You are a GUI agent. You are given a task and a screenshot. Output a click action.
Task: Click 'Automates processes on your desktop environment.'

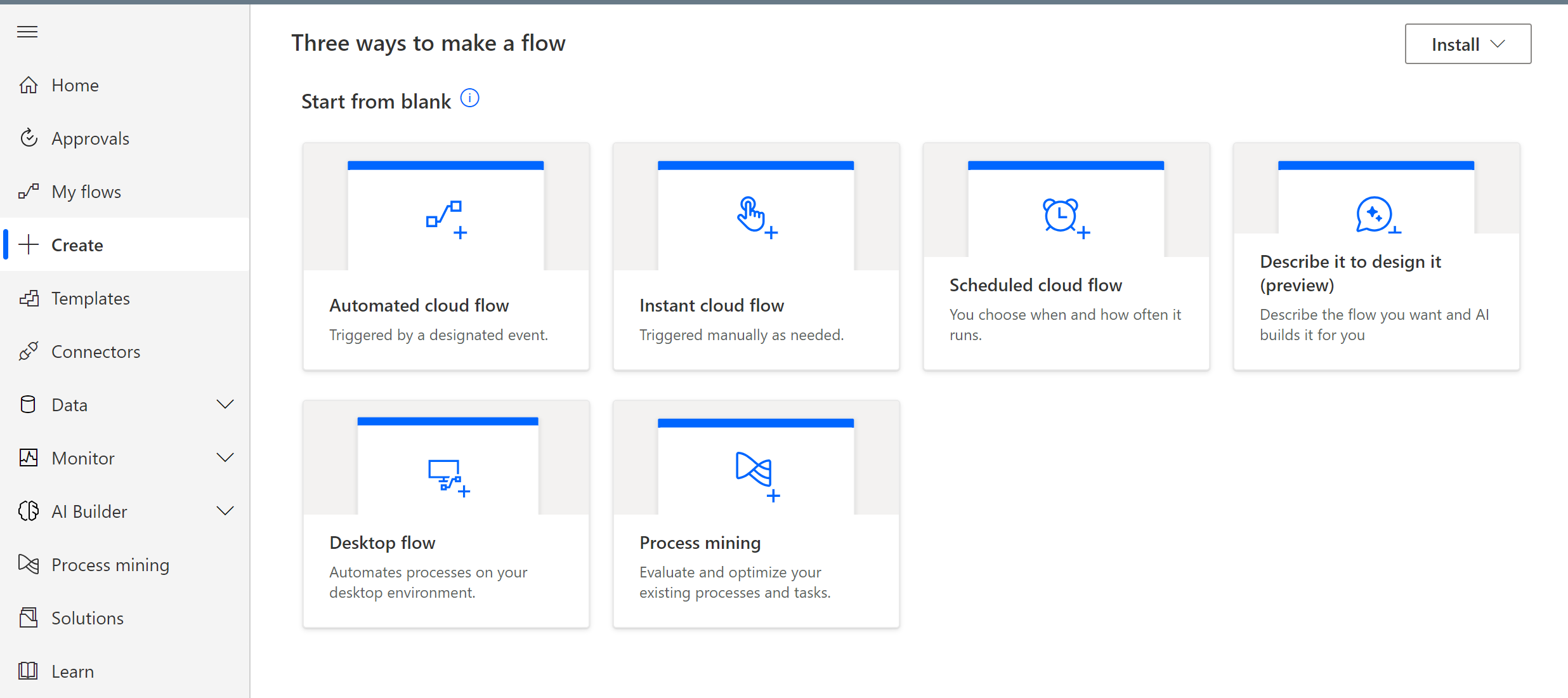(x=428, y=583)
